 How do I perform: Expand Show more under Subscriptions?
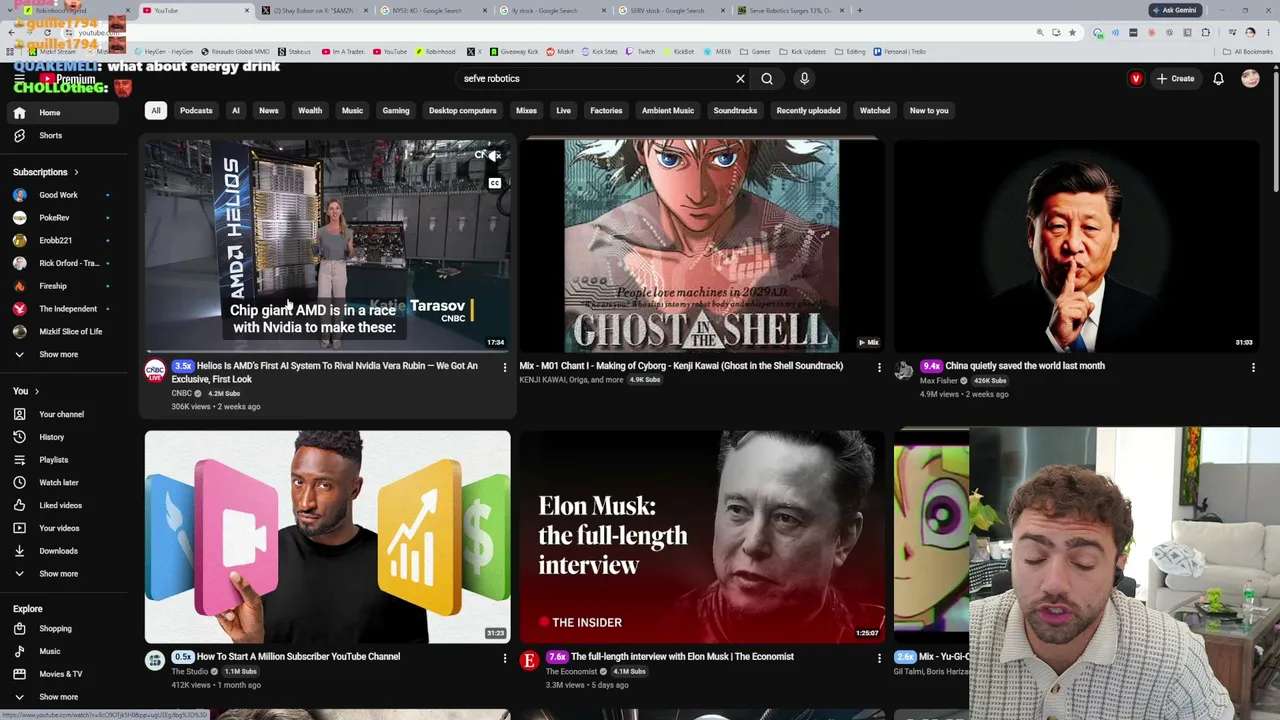pyautogui.click(x=58, y=354)
